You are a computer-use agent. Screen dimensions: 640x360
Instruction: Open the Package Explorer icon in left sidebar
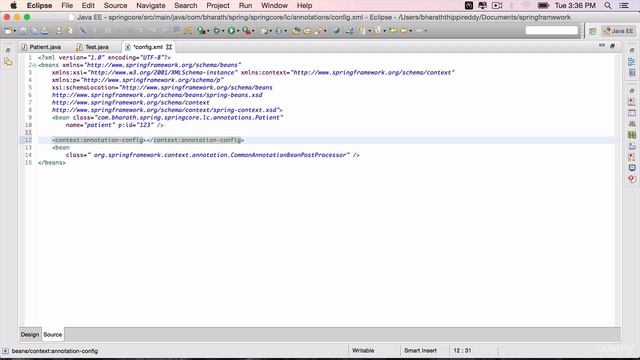click(8, 62)
